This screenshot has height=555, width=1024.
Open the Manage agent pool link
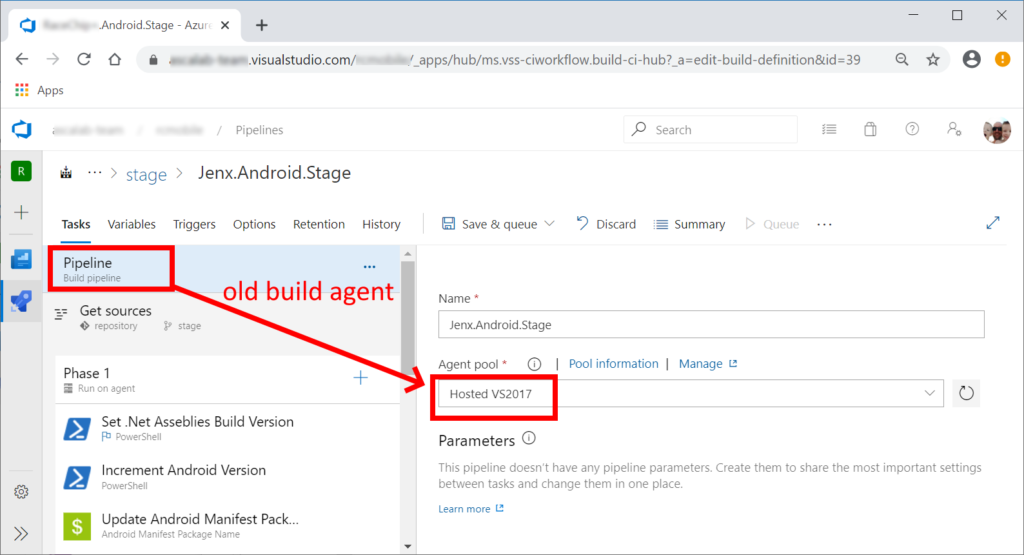coord(708,364)
